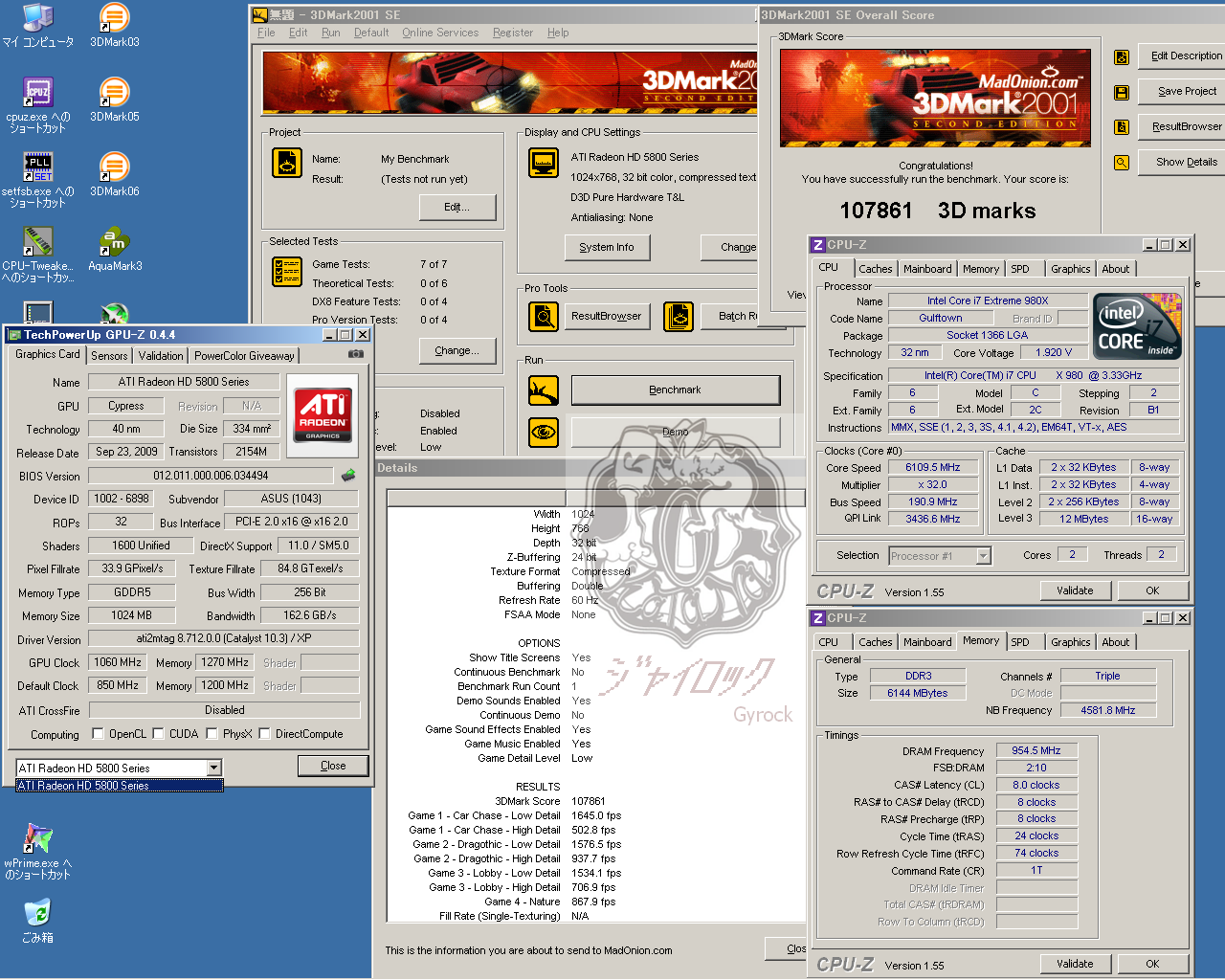1225x980 pixels.
Task: Click the System Info button
Action: (x=607, y=247)
